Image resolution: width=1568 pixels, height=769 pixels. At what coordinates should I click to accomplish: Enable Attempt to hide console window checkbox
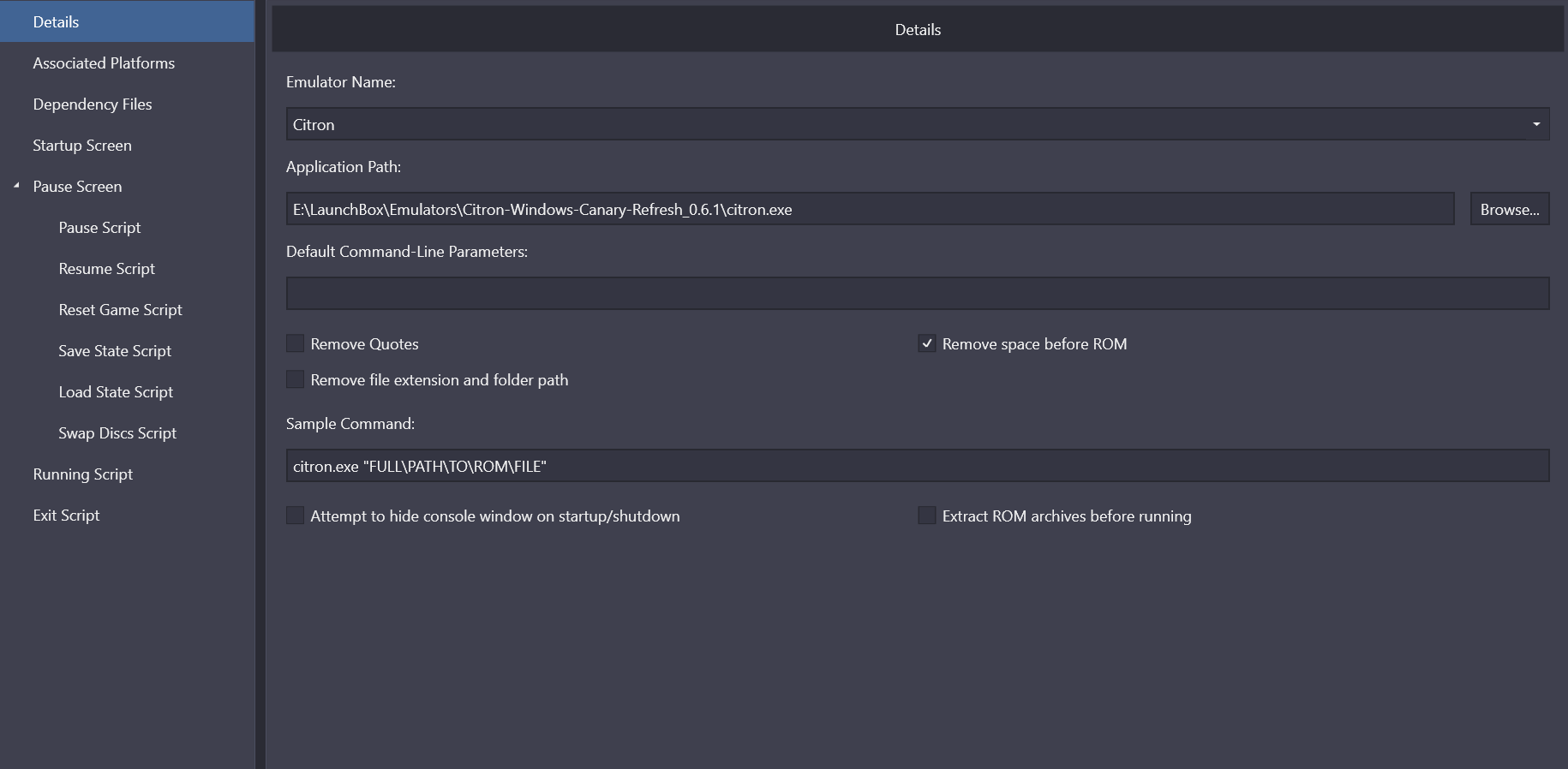tap(295, 516)
